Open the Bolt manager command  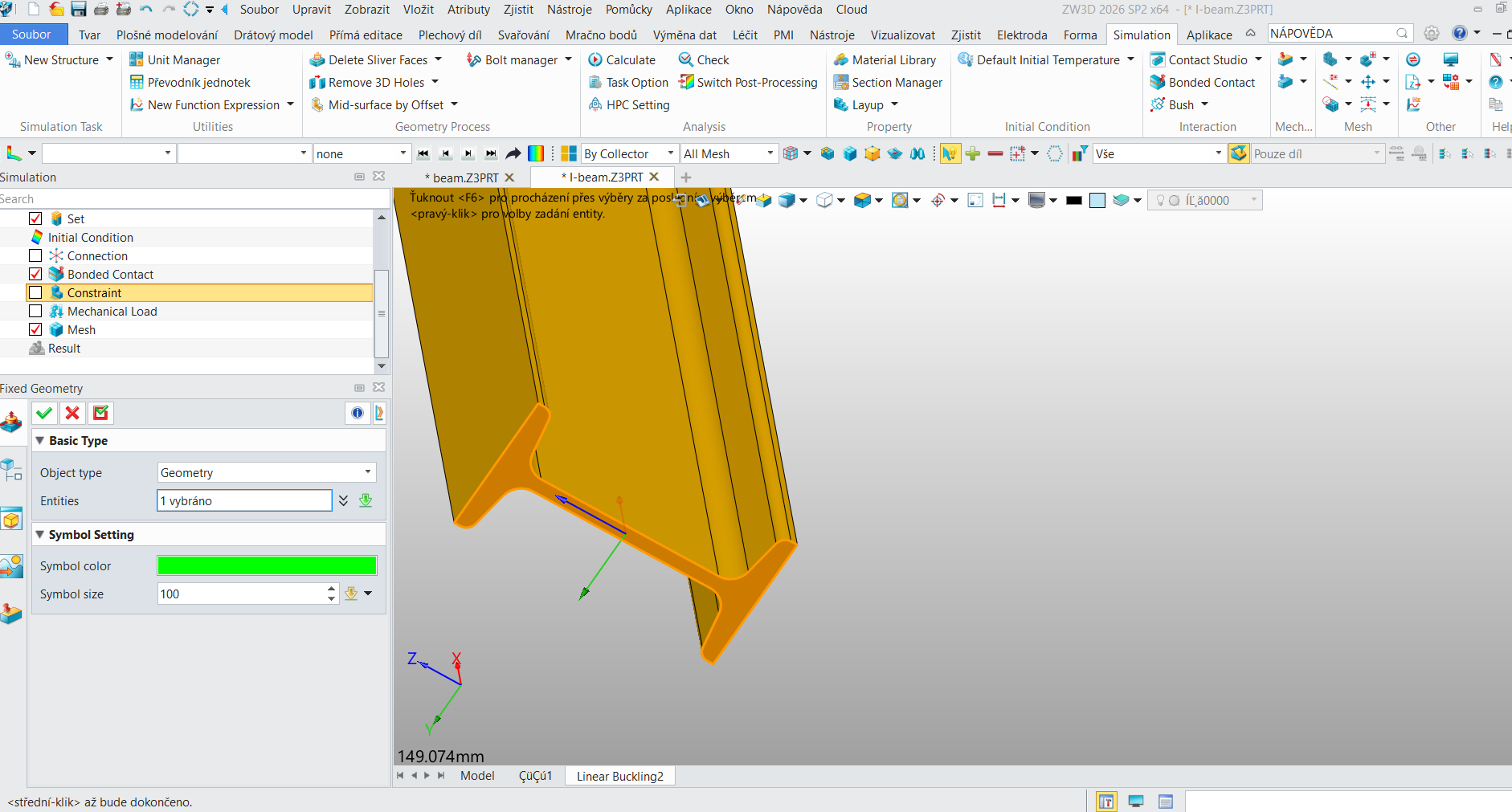click(x=512, y=59)
